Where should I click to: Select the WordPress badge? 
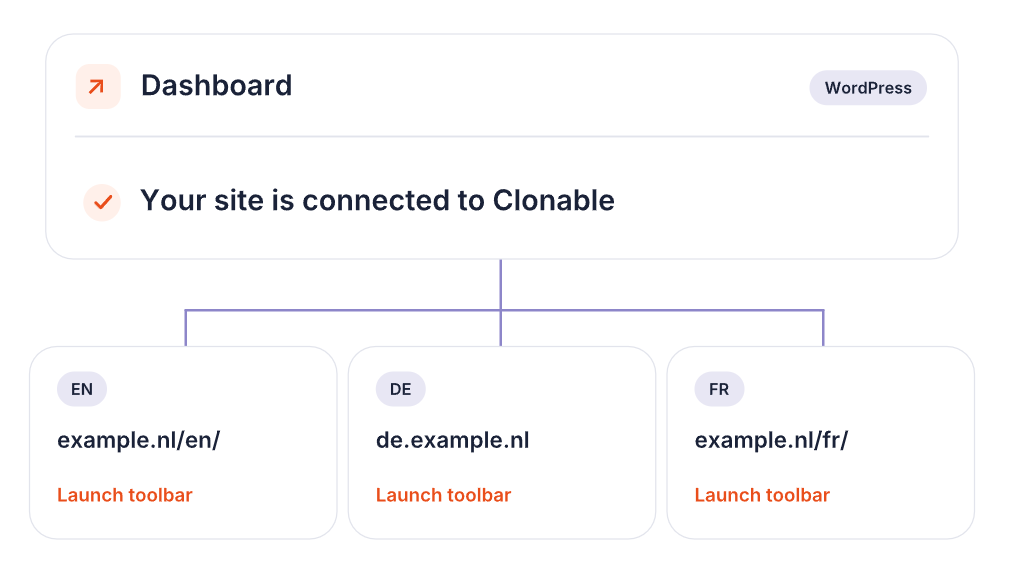coord(868,88)
